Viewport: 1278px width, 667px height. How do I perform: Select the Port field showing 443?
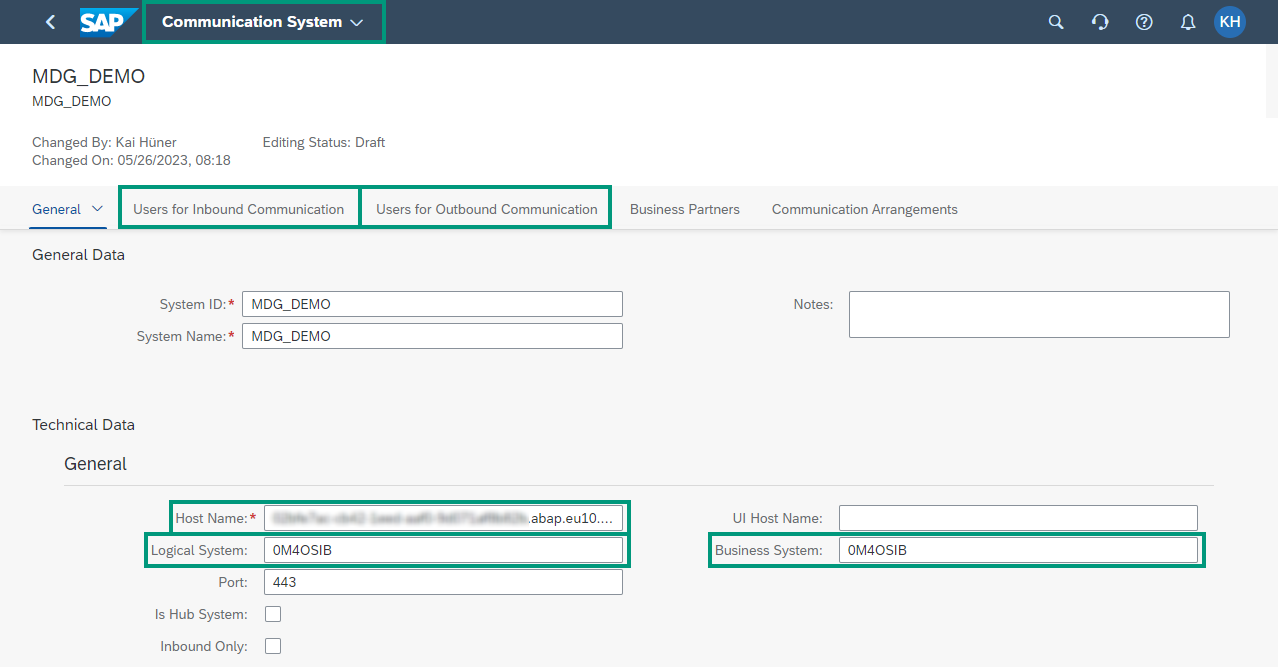point(443,581)
